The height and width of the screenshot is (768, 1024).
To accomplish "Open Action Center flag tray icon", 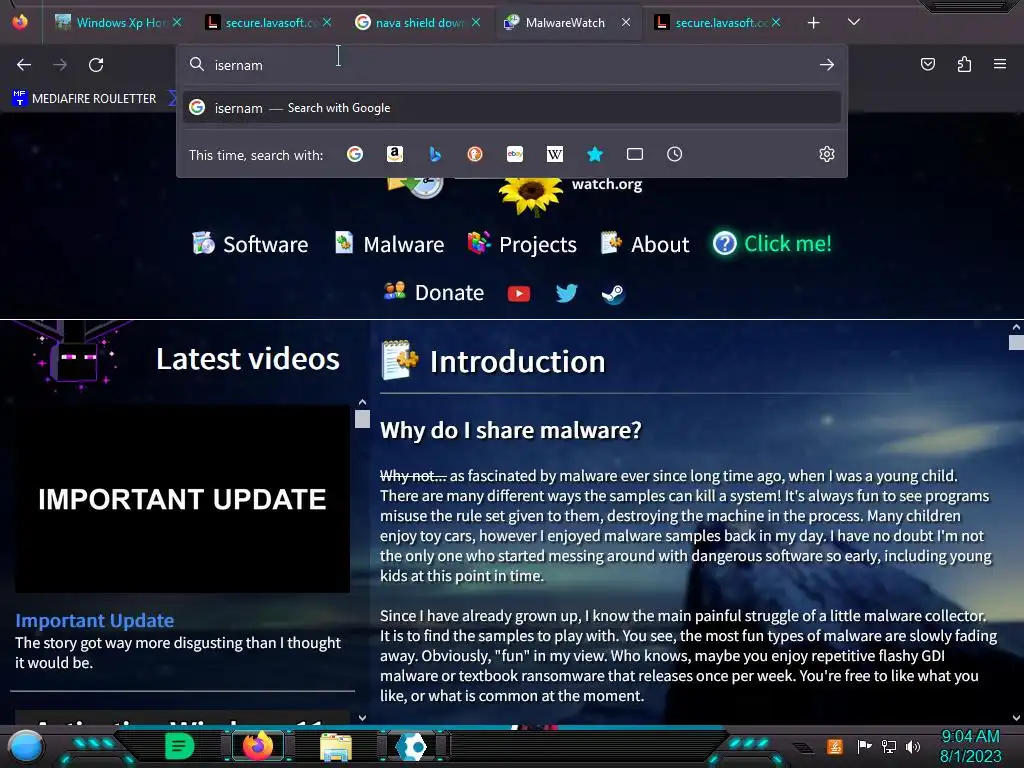I will (864, 746).
